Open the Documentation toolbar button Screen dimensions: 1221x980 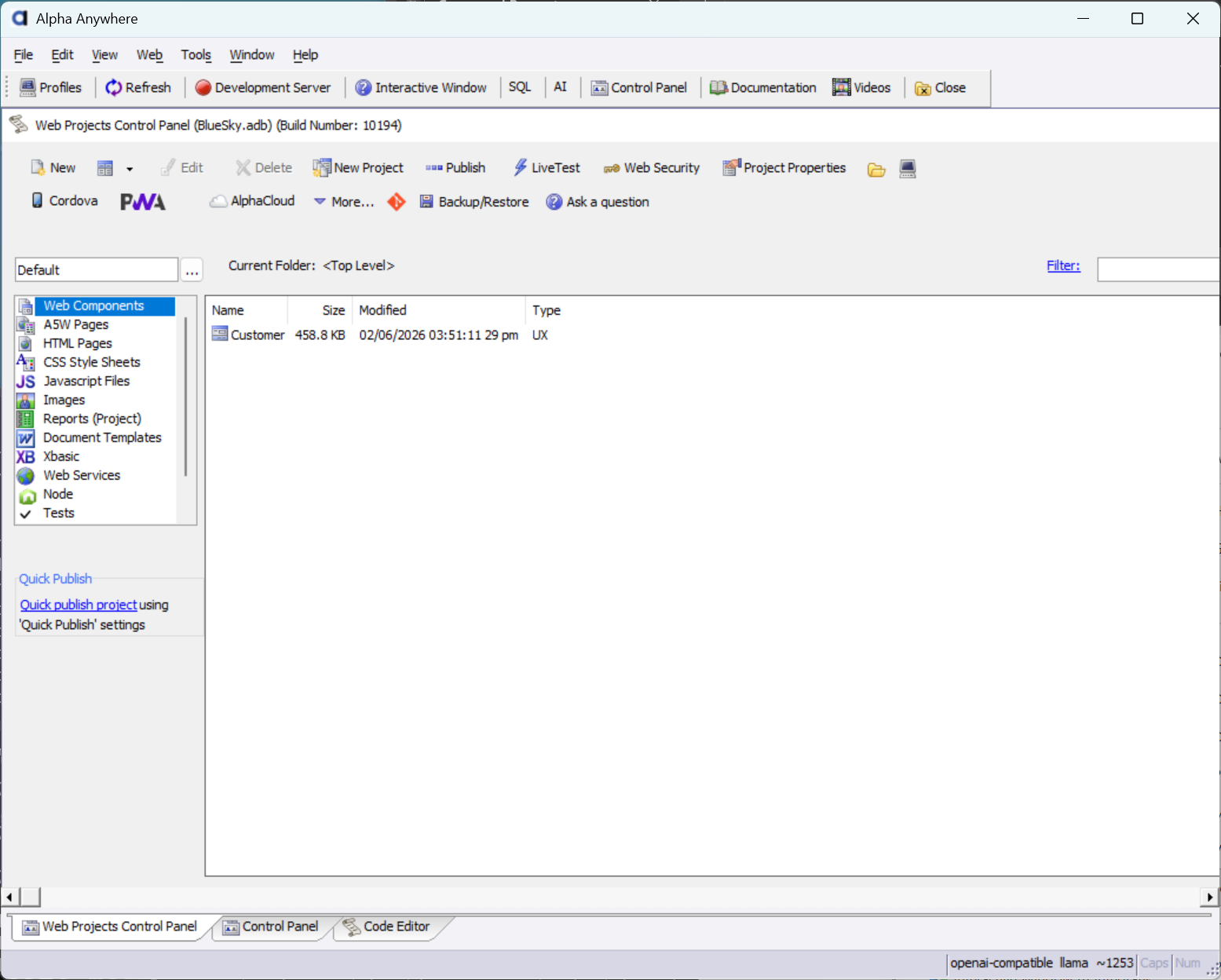(x=763, y=87)
